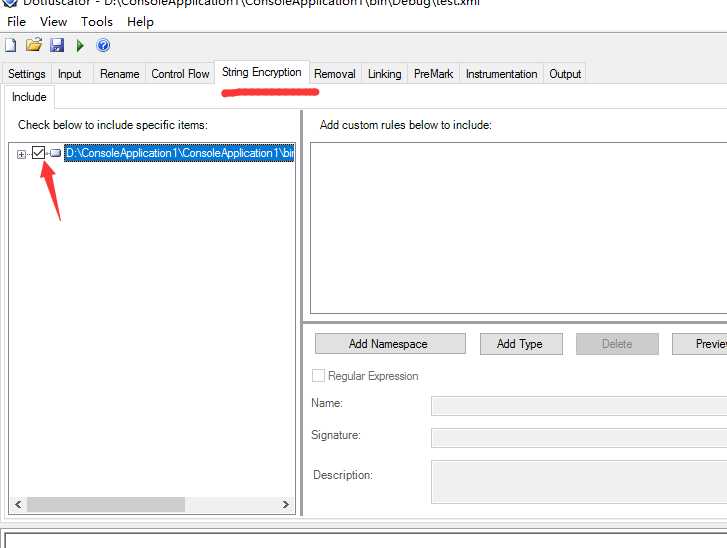Switch to the Linking tab
Image resolution: width=727 pixels, height=548 pixels.
[384, 74]
